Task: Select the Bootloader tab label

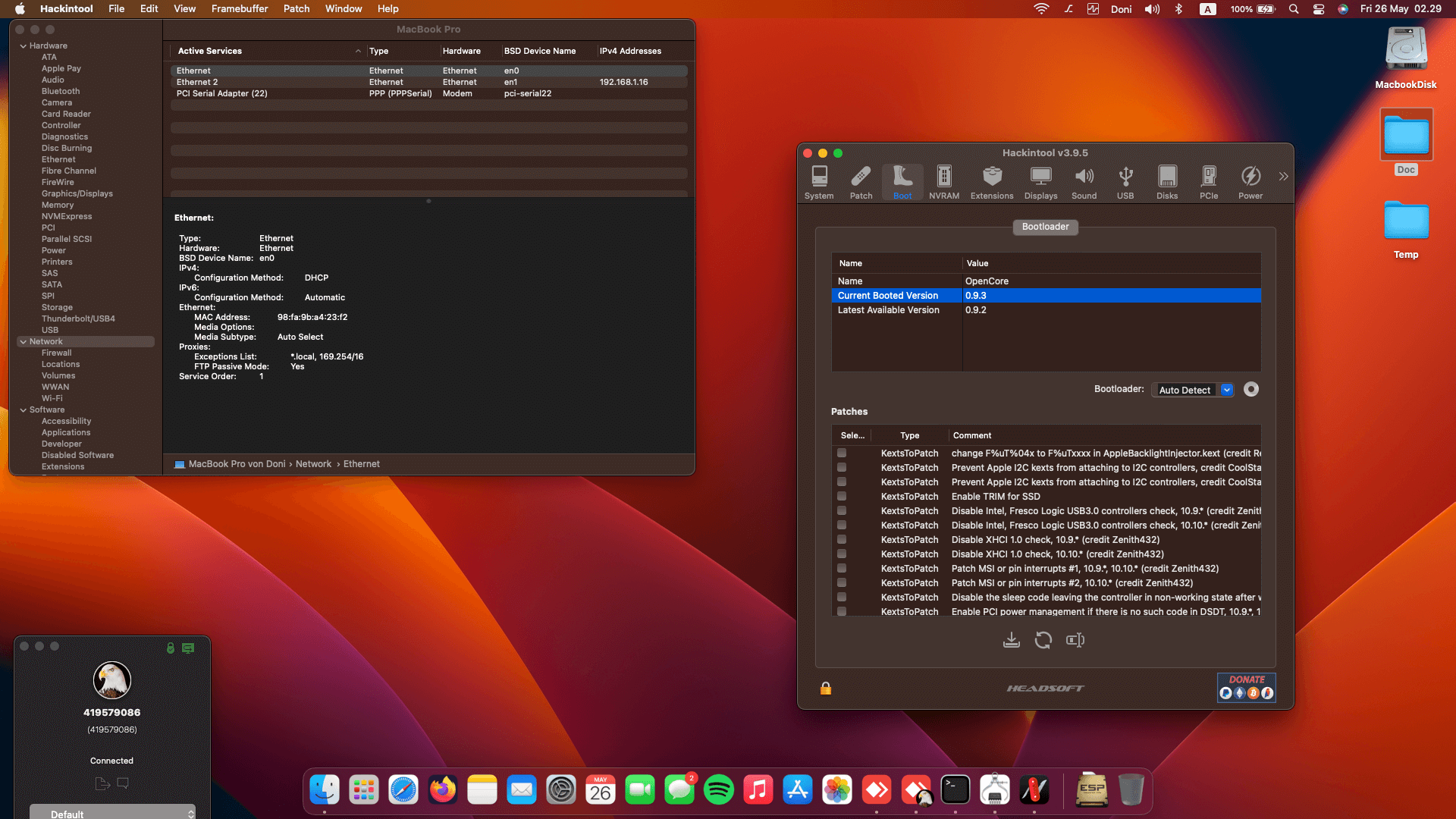Action: tap(1045, 227)
